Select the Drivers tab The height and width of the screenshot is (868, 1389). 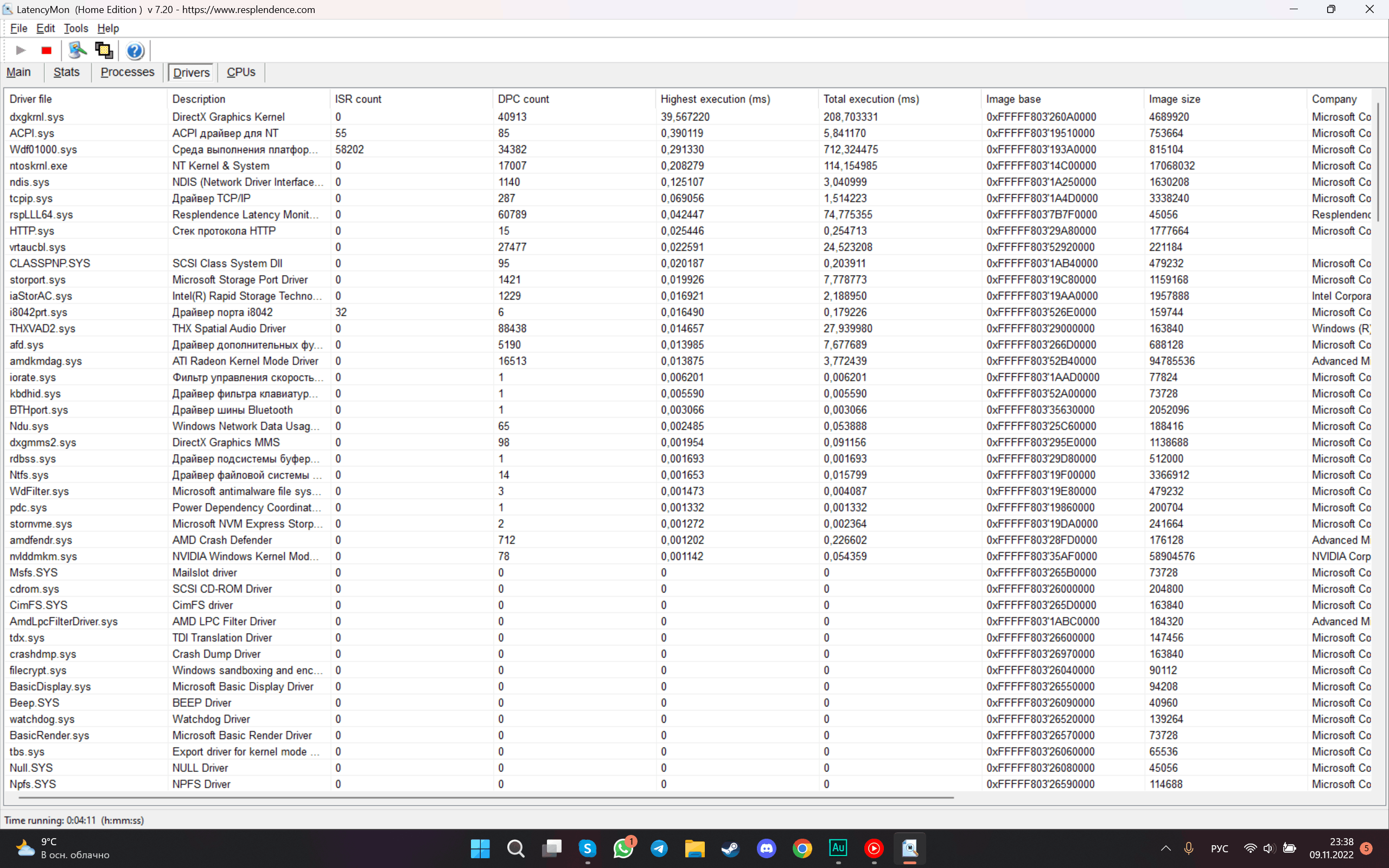pos(191,72)
